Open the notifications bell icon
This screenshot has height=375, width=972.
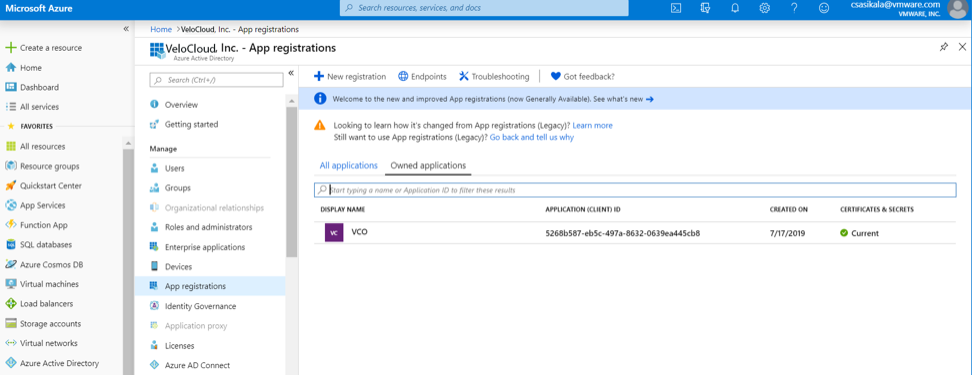click(x=735, y=8)
